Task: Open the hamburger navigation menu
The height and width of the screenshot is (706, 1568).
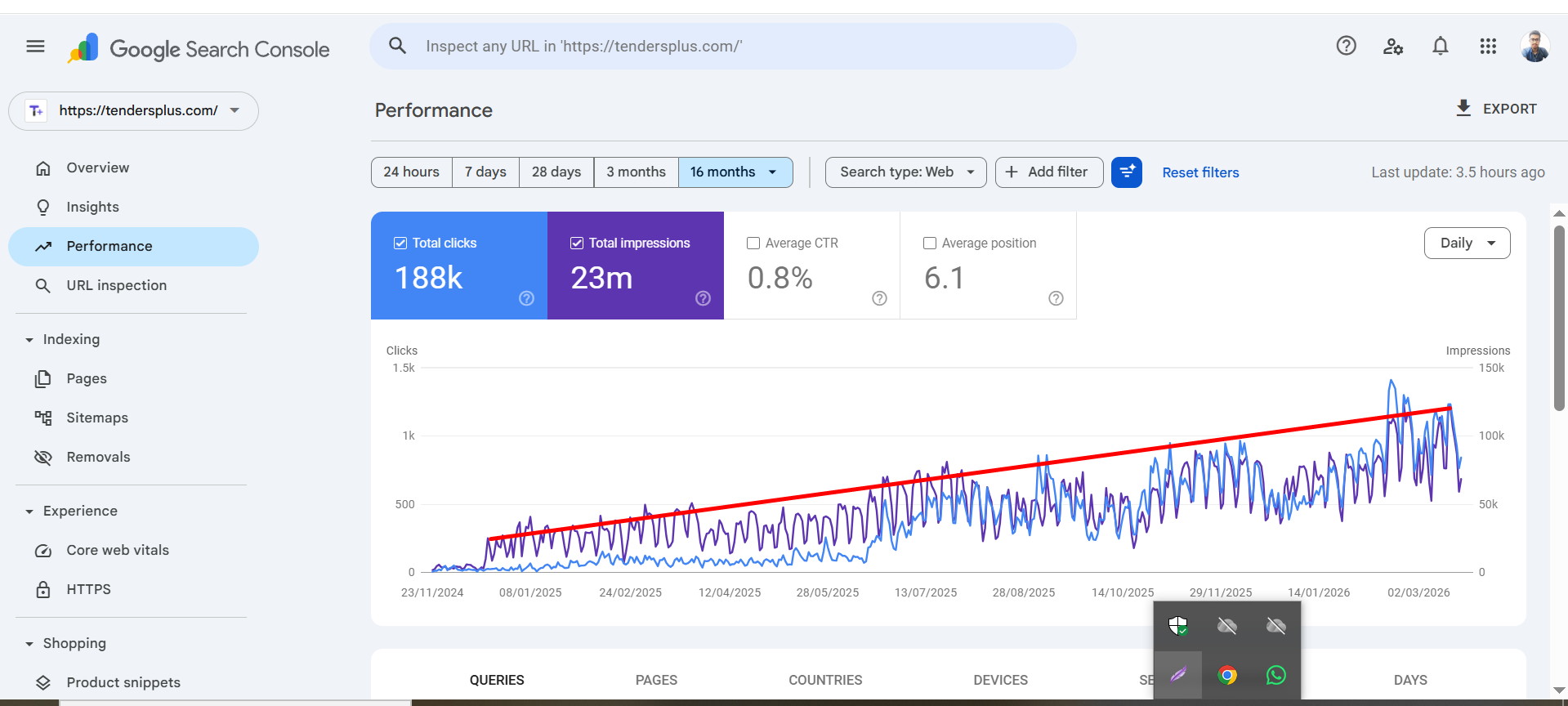Action: click(x=35, y=47)
